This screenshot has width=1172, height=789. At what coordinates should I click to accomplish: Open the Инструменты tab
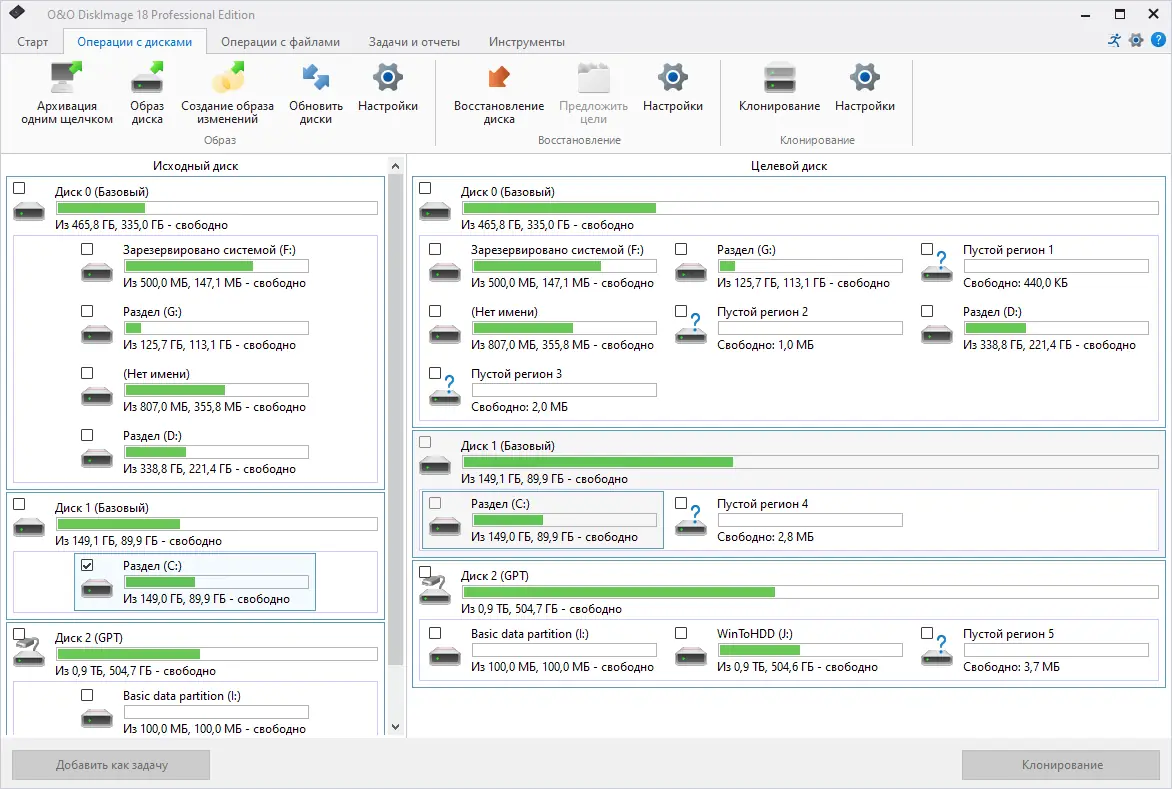click(527, 42)
